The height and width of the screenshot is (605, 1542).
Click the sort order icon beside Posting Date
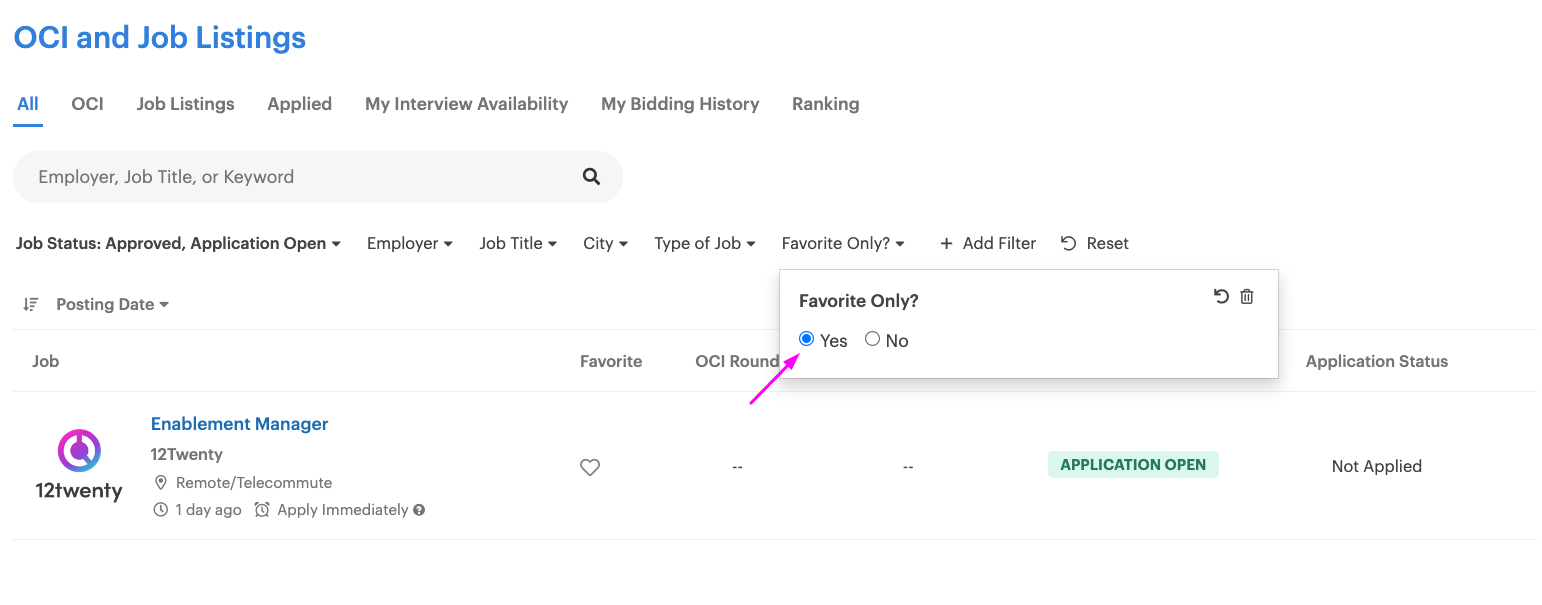tap(31, 304)
